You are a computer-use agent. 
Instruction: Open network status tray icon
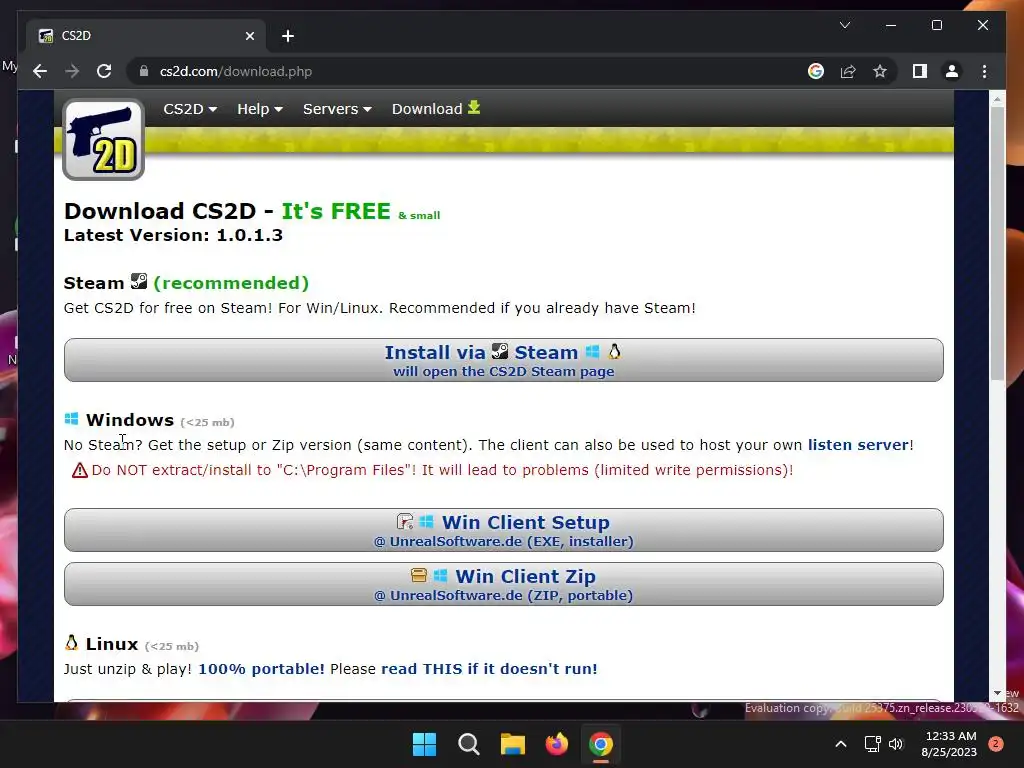pyautogui.click(x=872, y=744)
